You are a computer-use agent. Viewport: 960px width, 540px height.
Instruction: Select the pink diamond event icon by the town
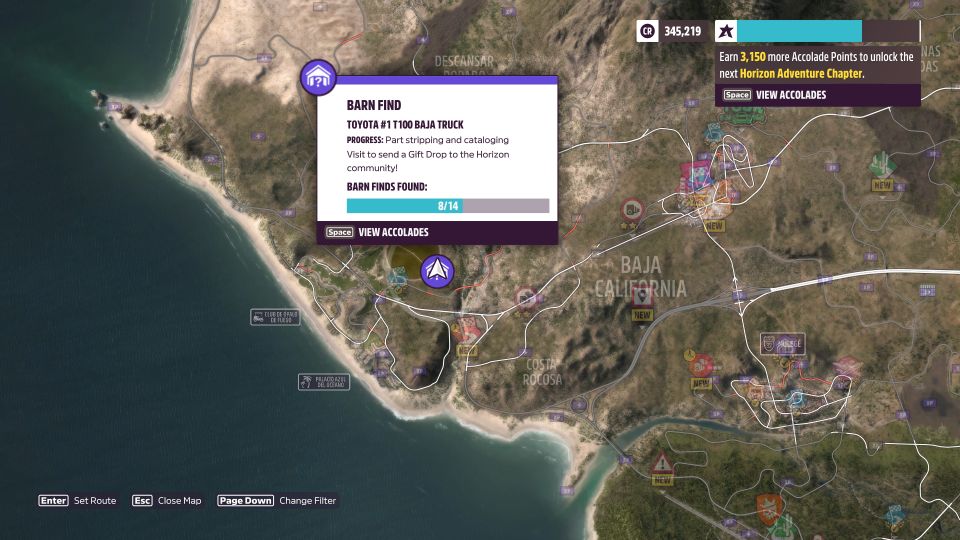pyautogui.click(x=849, y=369)
